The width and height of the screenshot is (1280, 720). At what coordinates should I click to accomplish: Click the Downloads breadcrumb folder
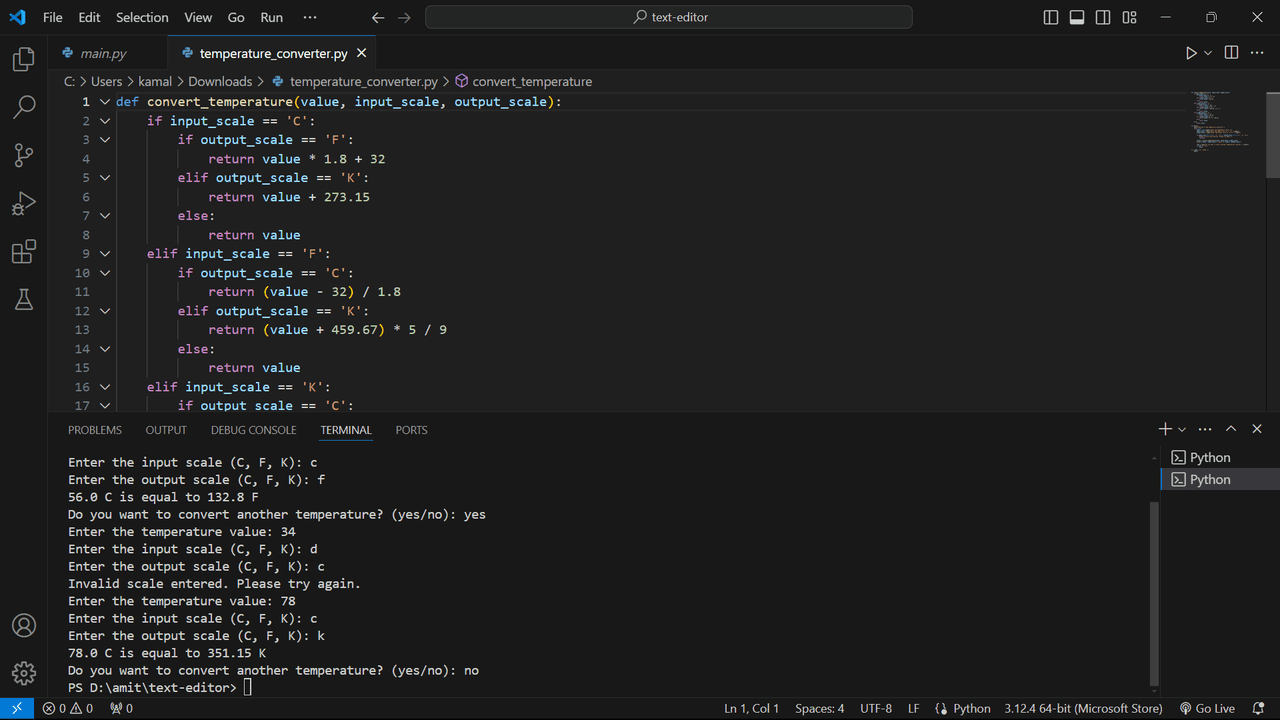(x=220, y=82)
